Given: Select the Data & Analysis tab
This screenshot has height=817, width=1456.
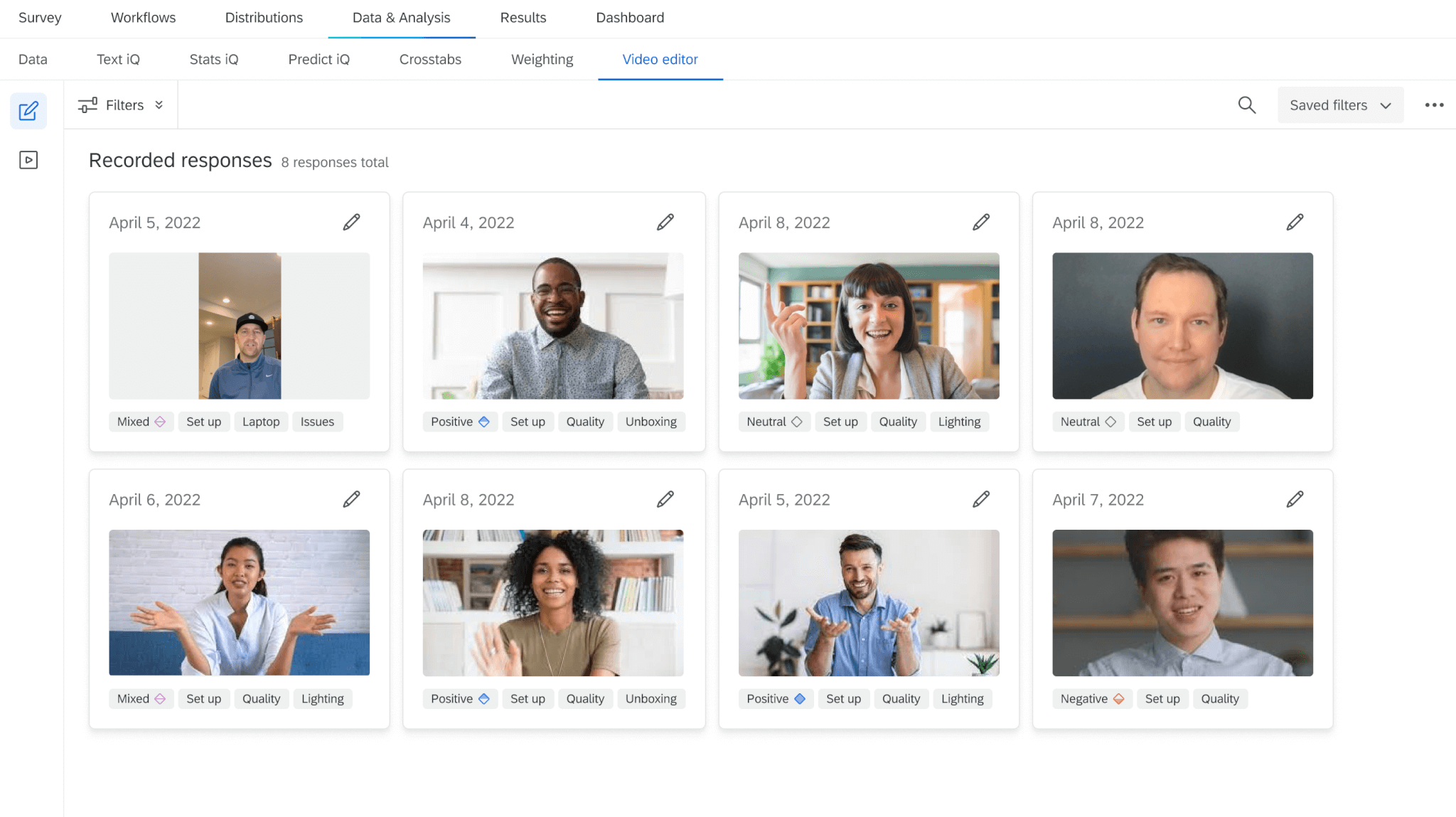Looking at the screenshot, I should 402,18.
